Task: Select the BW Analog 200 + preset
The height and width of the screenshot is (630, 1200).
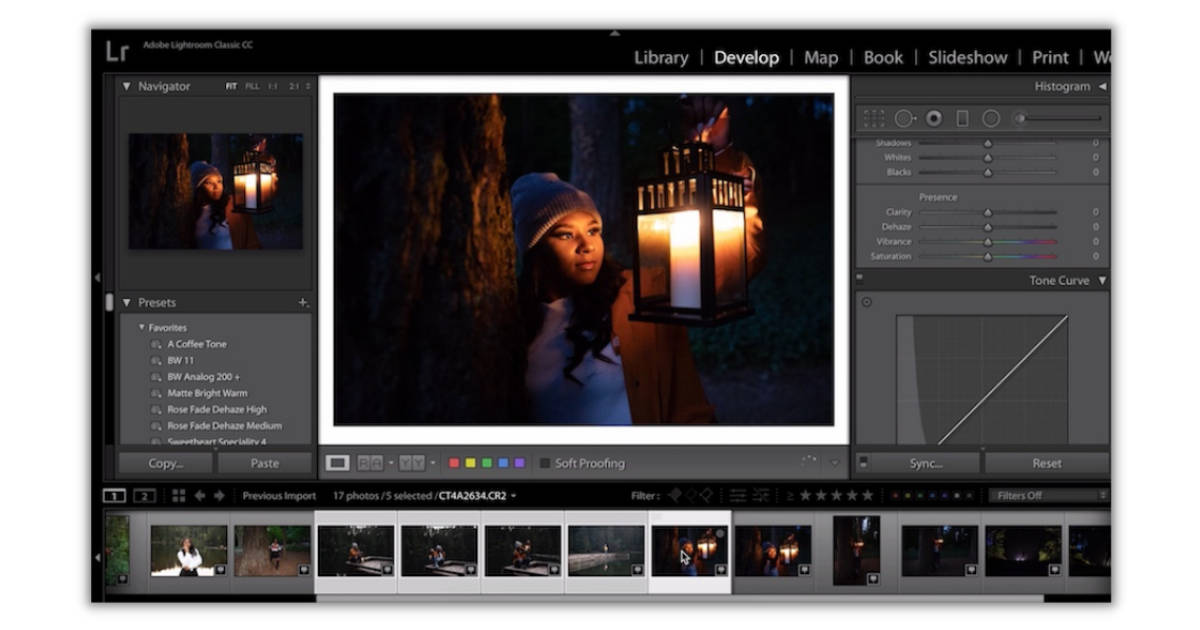Action: (203, 376)
